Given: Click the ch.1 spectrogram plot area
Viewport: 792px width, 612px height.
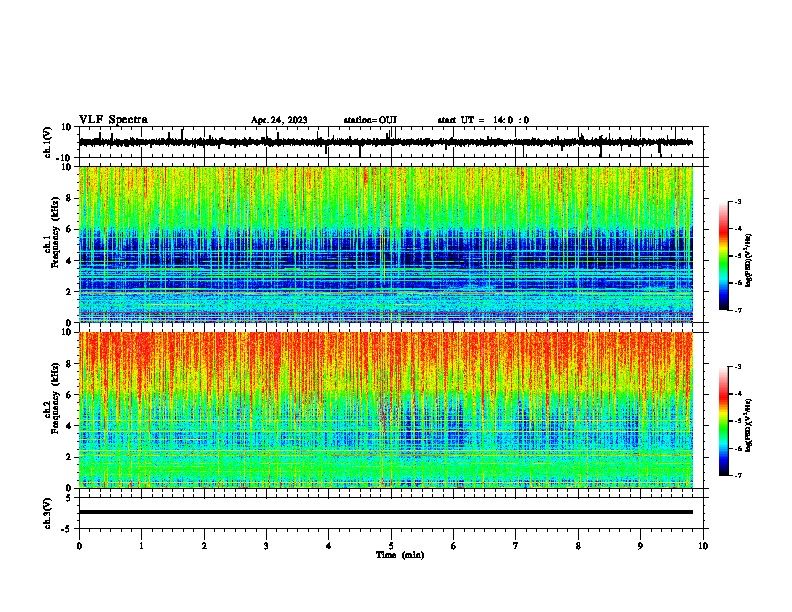Looking at the screenshot, I should click(x=386, y=244).
